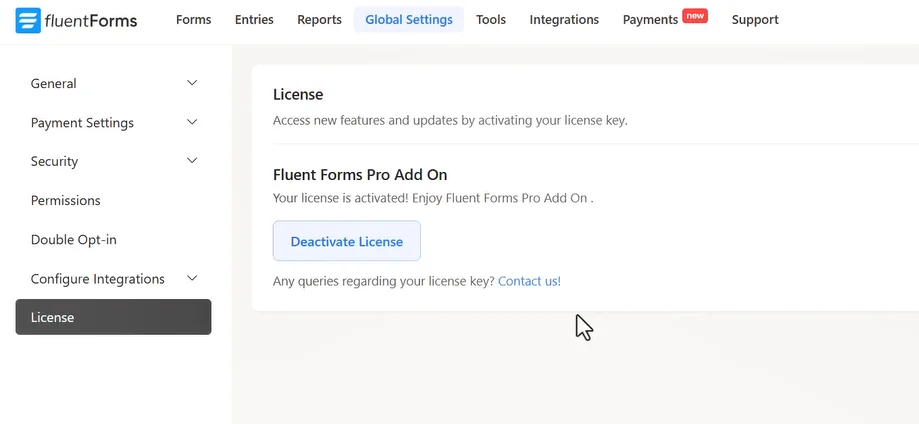Expand the Configure Integrations chevron

coord(192,278)
